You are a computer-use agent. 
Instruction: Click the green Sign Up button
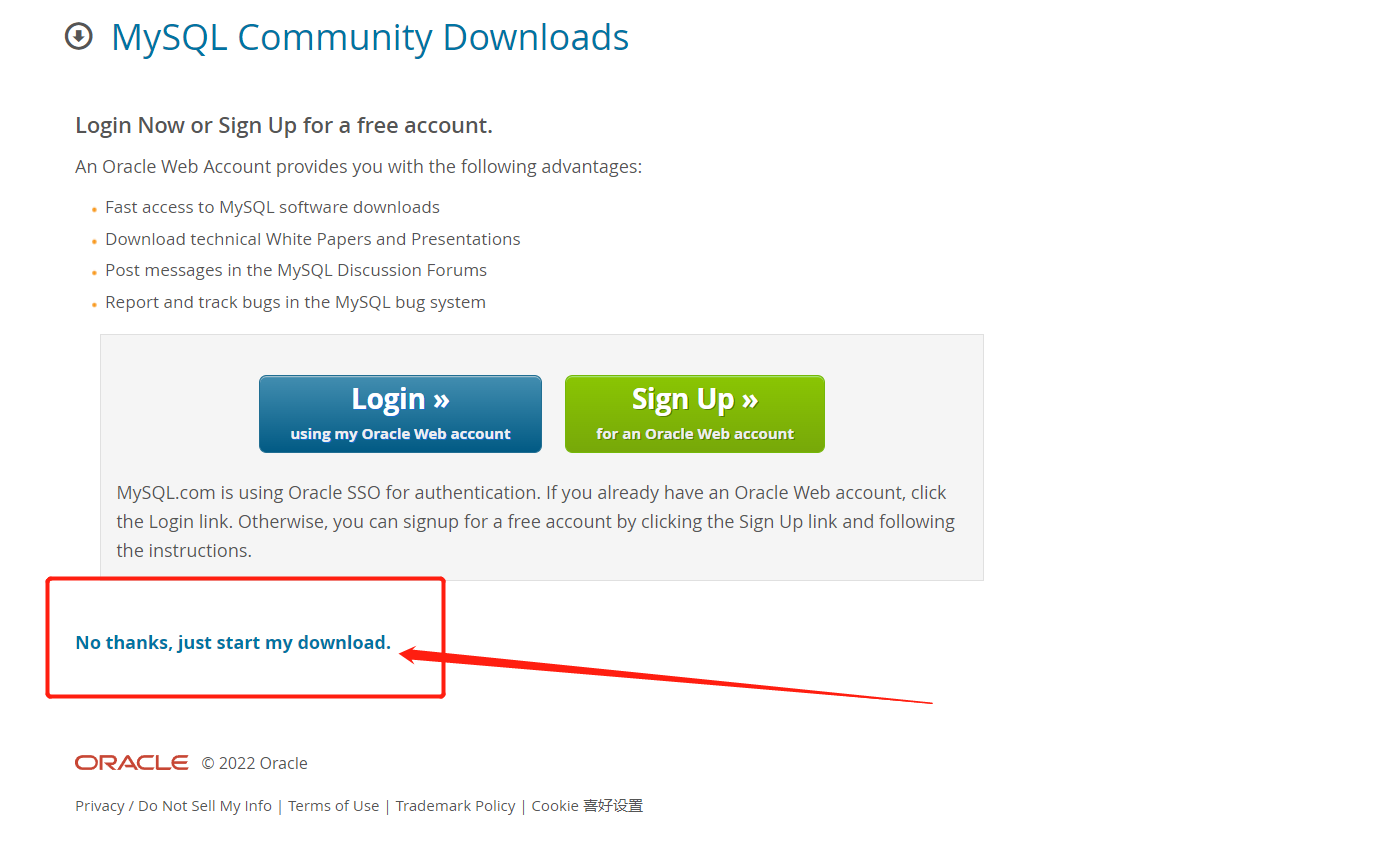pyautogui.click(x=695, y=414)
